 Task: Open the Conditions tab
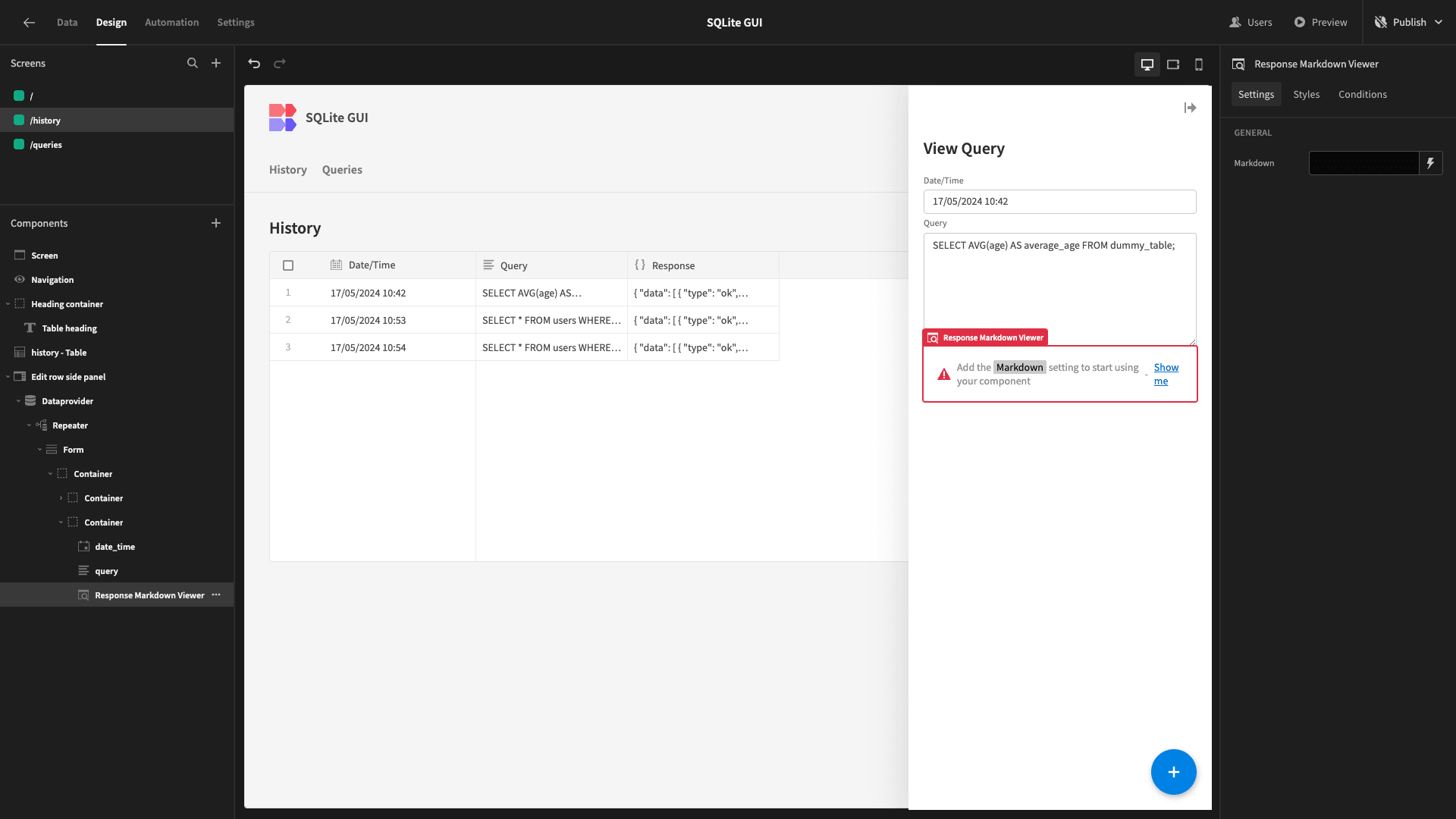pos(1362,95)
